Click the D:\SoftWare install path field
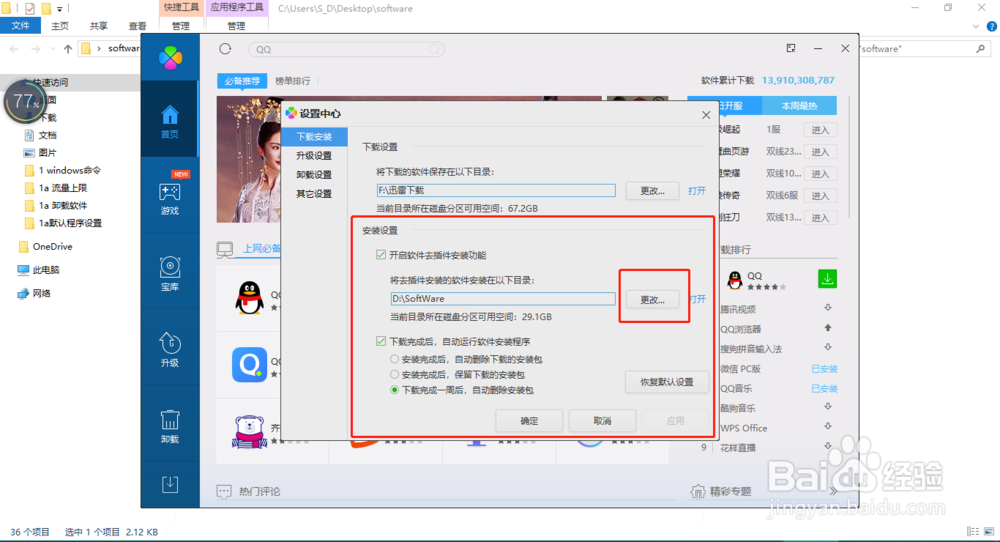Viewport: 1000px width, 542px height. (503, 298)
